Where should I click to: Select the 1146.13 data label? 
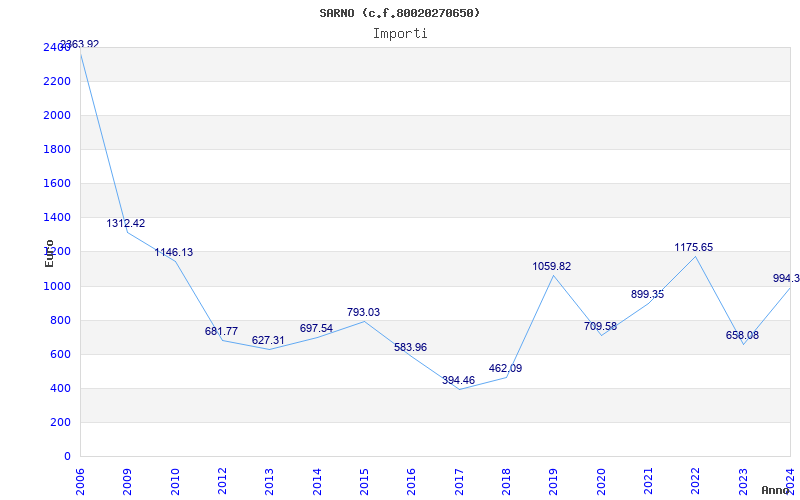[x=174, y=253]
